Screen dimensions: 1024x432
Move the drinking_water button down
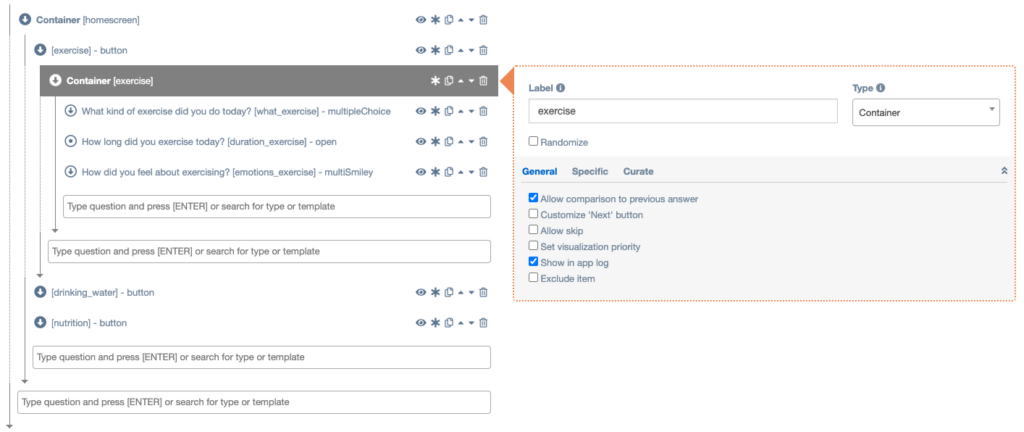(x=471, y=293)
